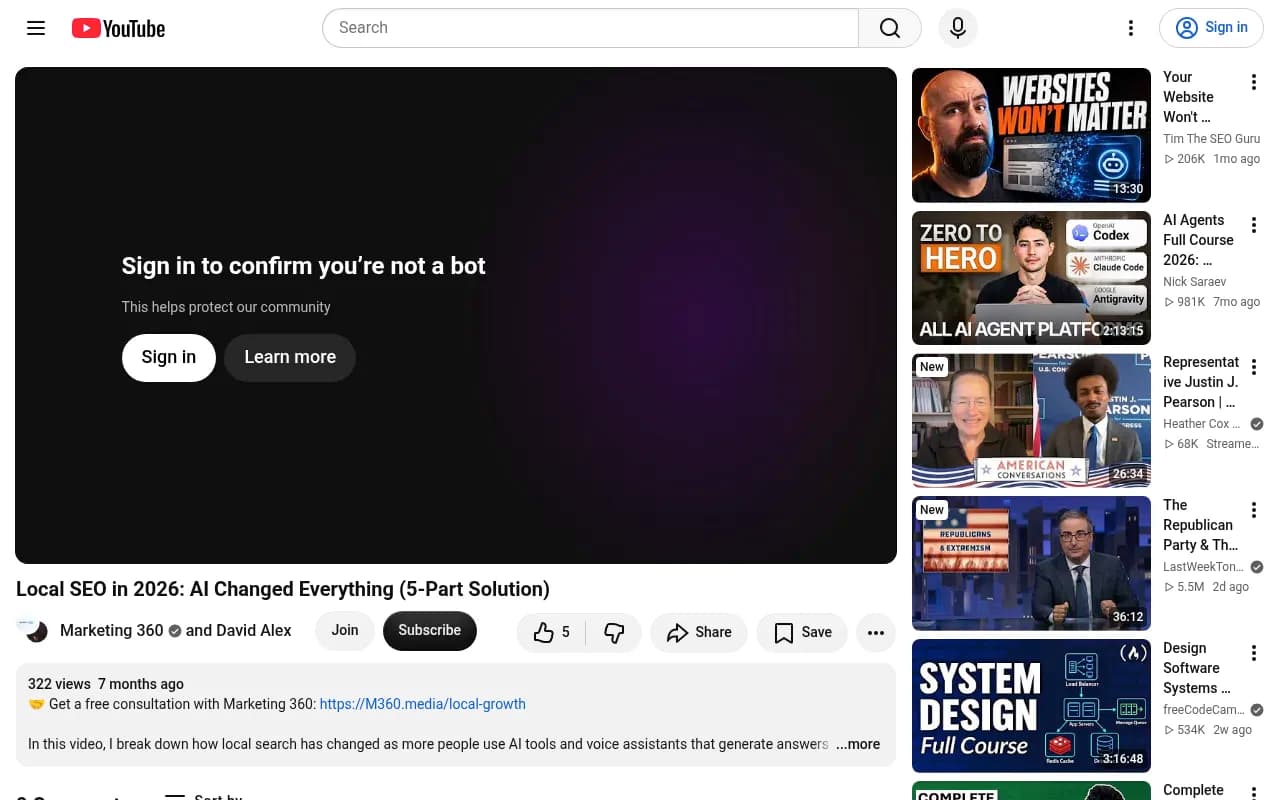Click Sign in button in header
The width and height of the screenshot is (1280, 800).
point(1211,28)
